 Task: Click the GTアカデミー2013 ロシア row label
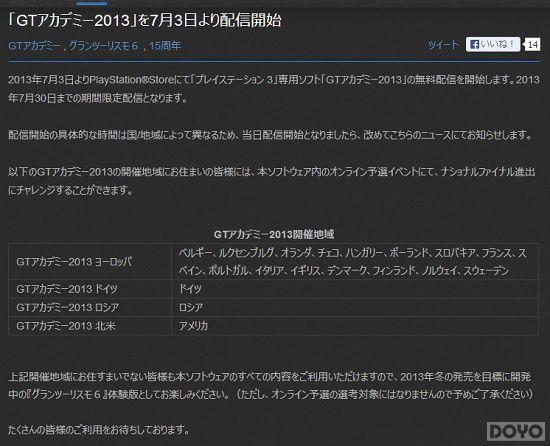tap(68, 308)
